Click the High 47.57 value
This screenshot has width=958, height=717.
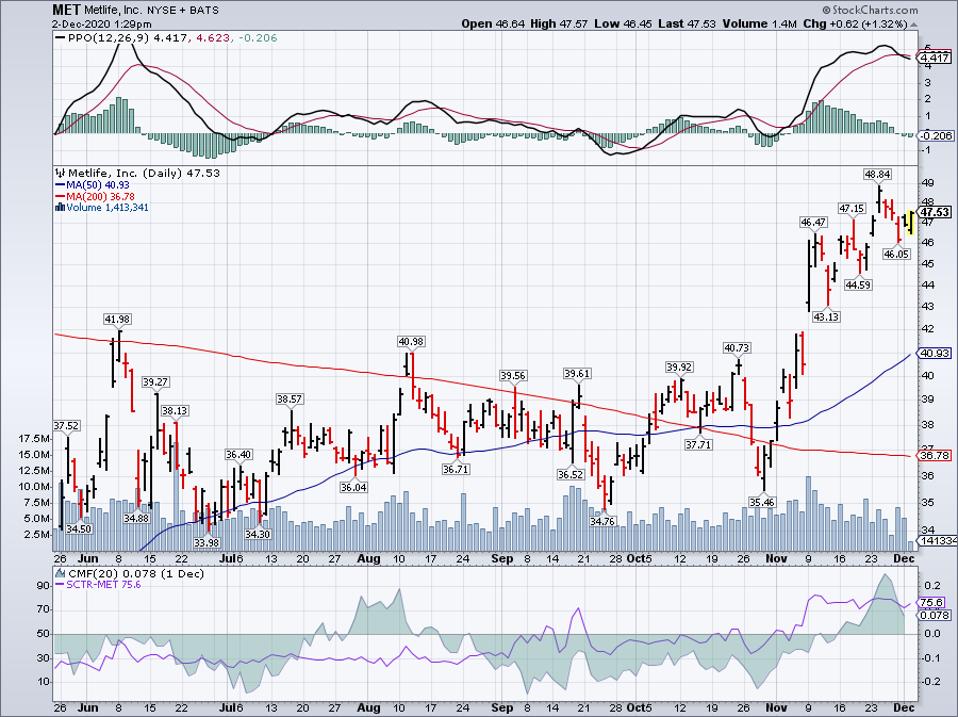click(559, 24)
